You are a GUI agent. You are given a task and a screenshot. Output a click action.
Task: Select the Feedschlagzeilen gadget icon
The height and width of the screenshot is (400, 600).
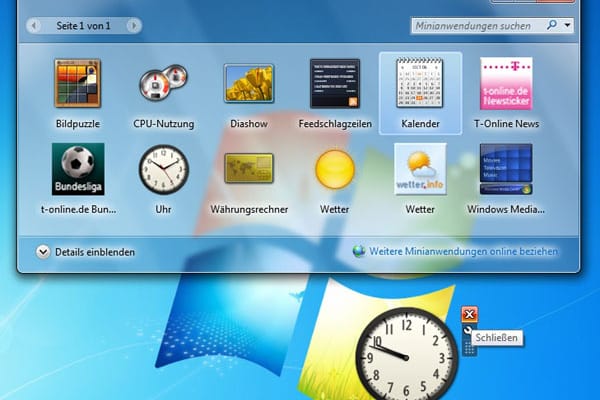335,83
